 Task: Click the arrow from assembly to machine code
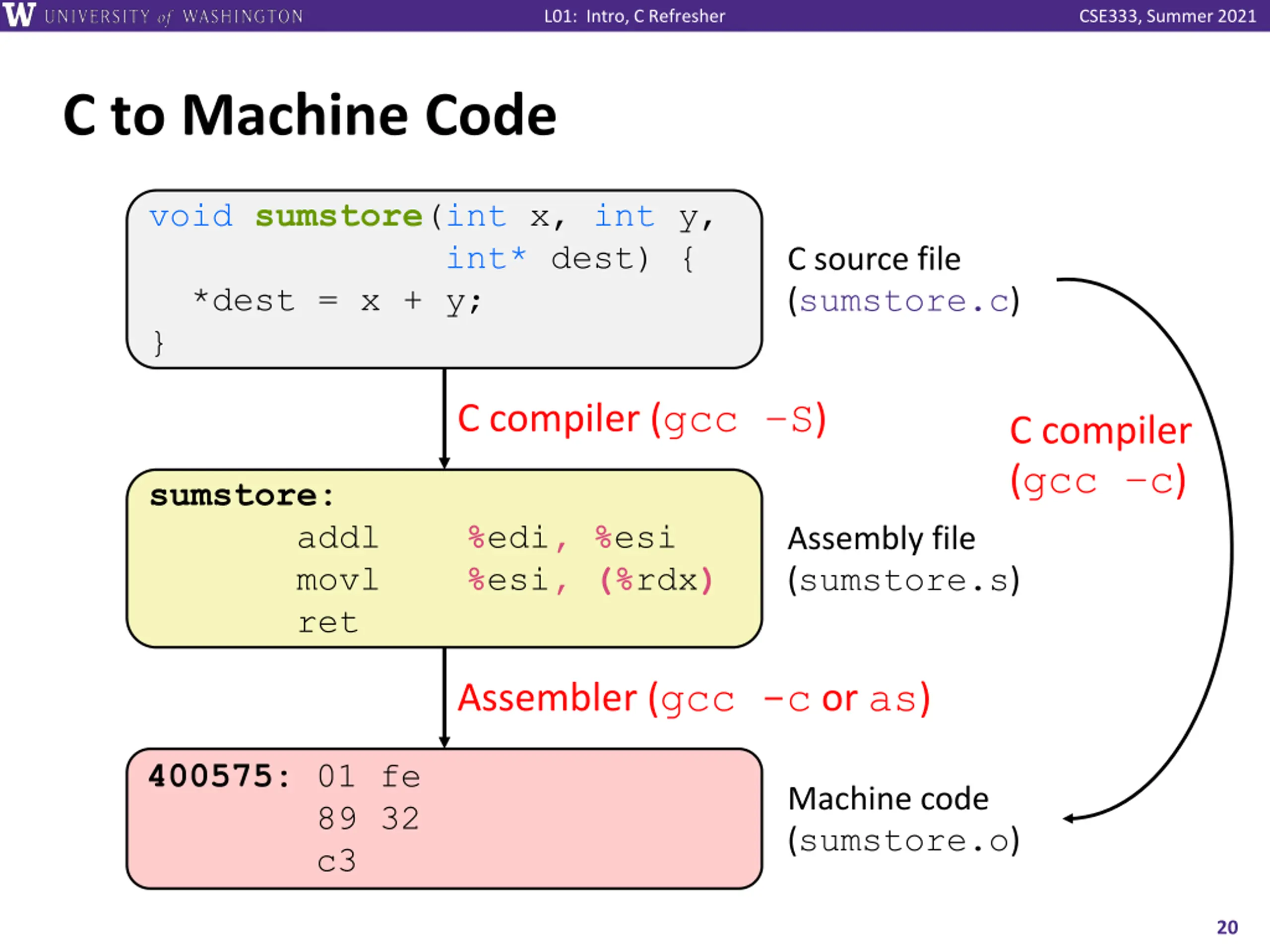click(444, 698)
